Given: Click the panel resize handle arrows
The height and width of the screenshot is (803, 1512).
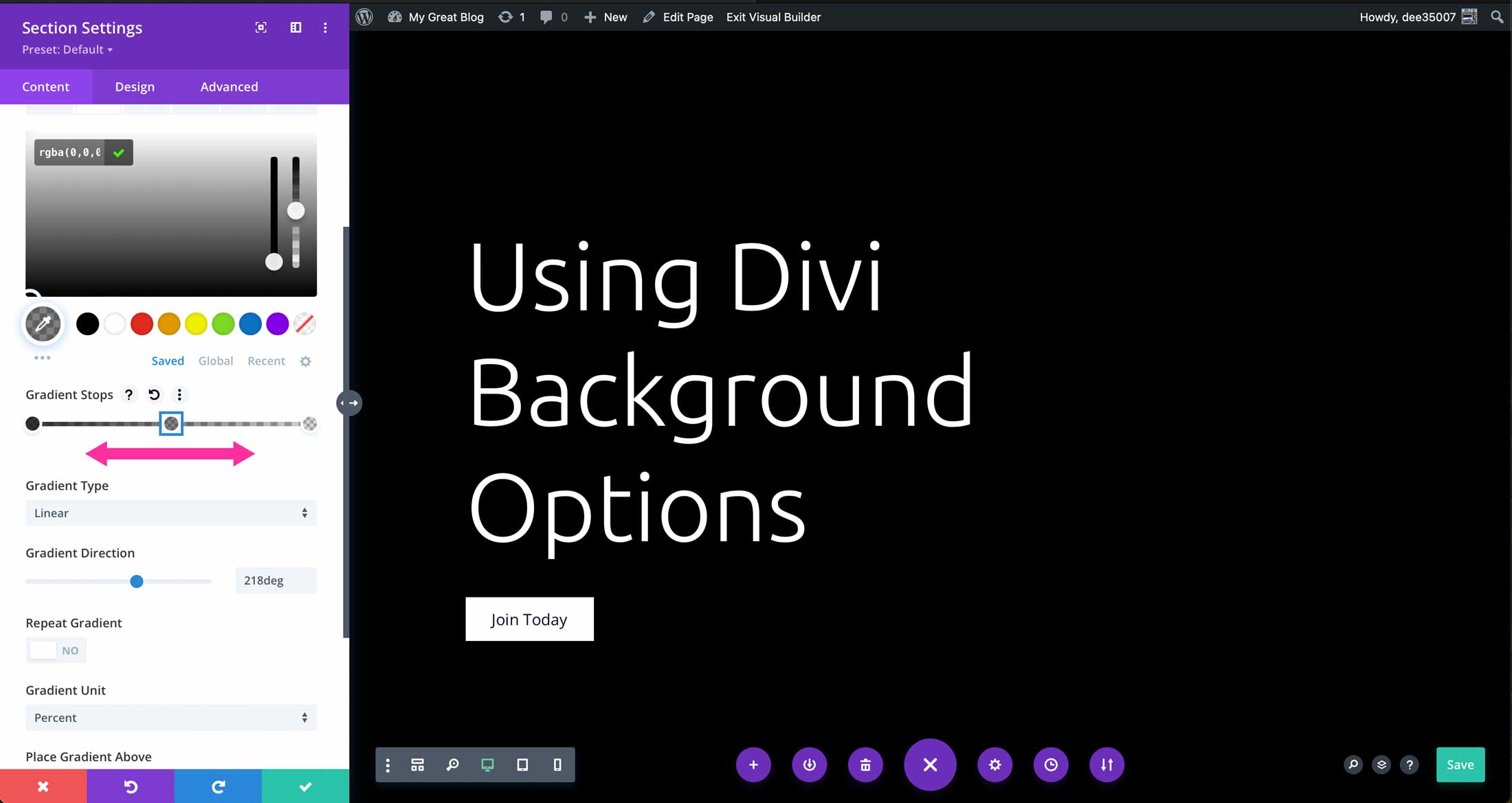Looking at the screenshot, I should pos(349,403).
